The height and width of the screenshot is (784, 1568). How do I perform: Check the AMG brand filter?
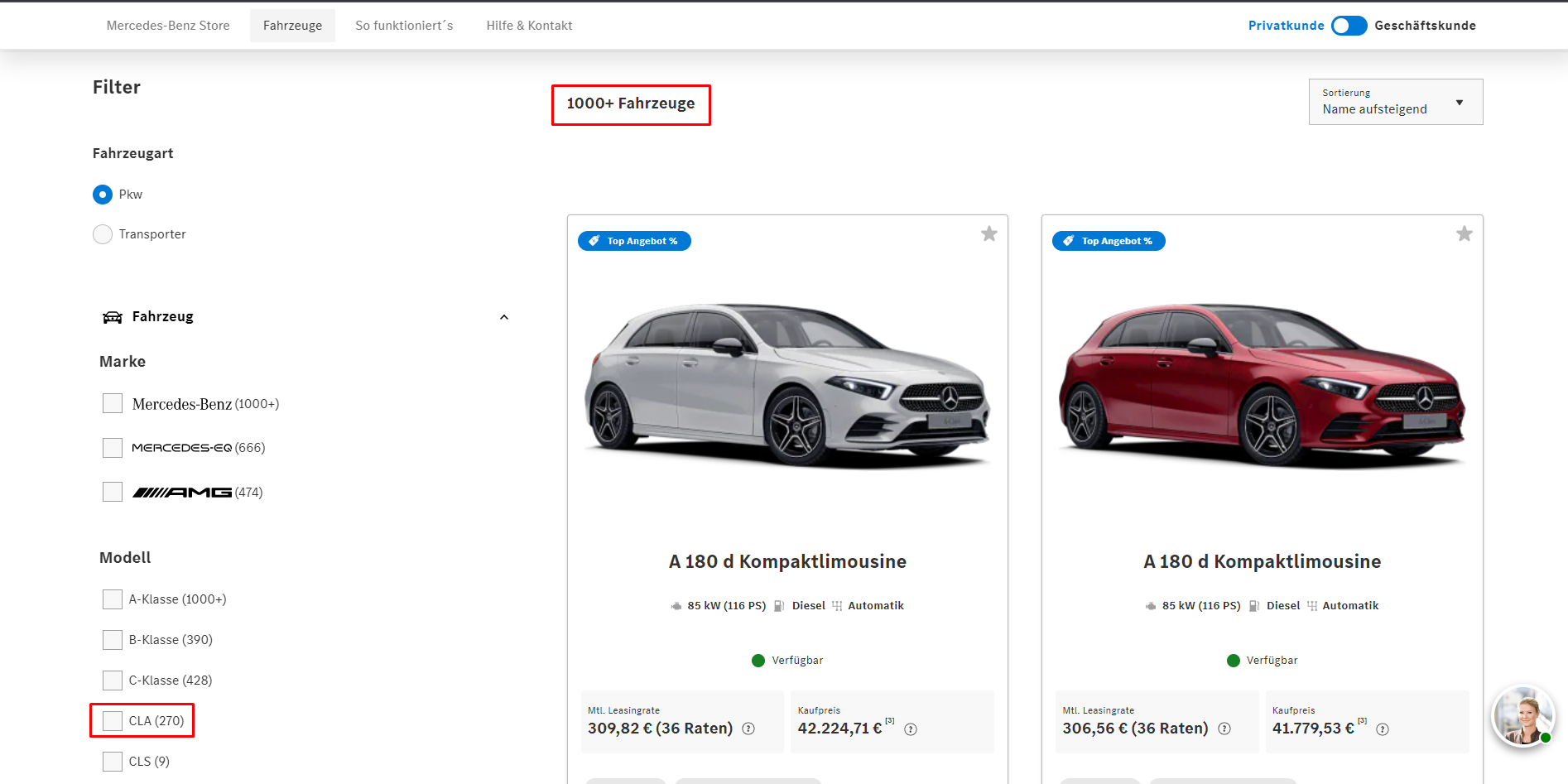113,492
